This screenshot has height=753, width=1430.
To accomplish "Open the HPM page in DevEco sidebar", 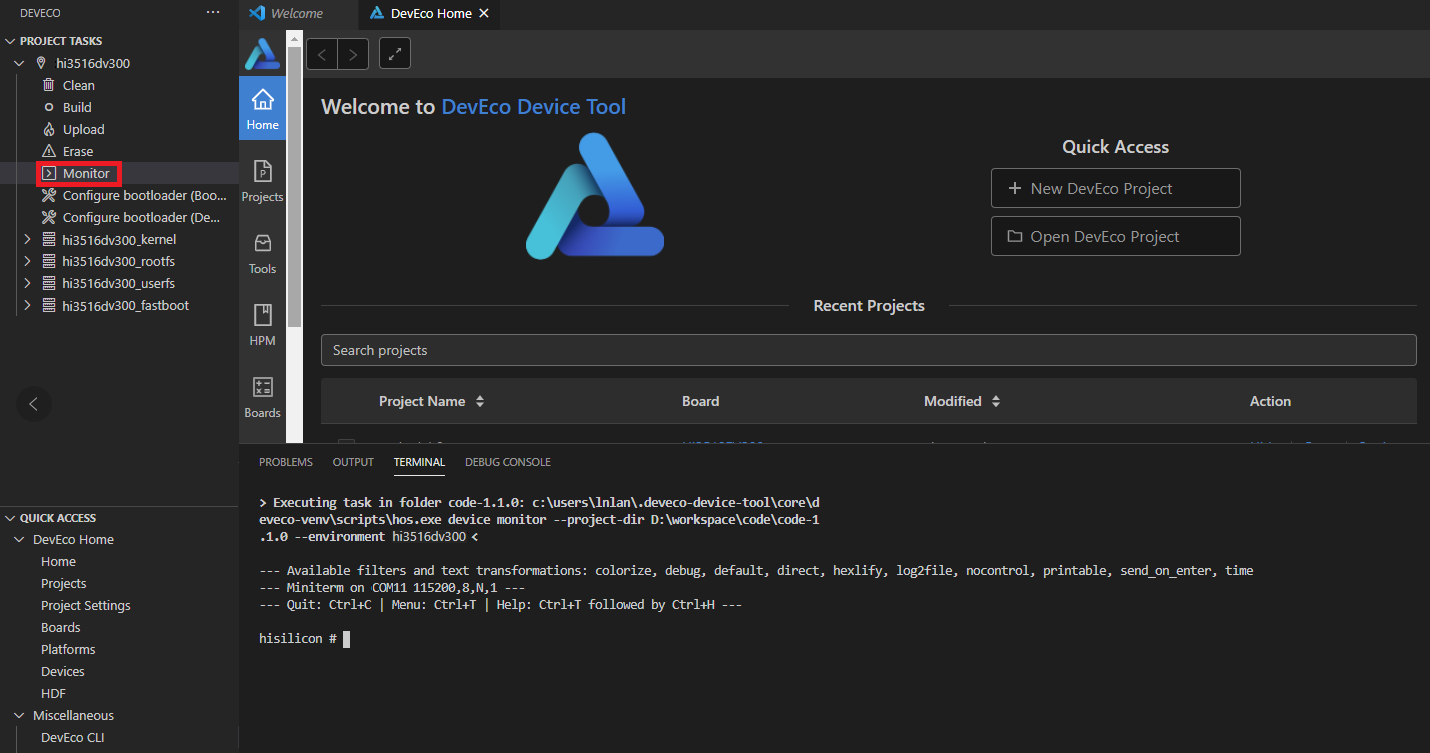I will point(262,324).
